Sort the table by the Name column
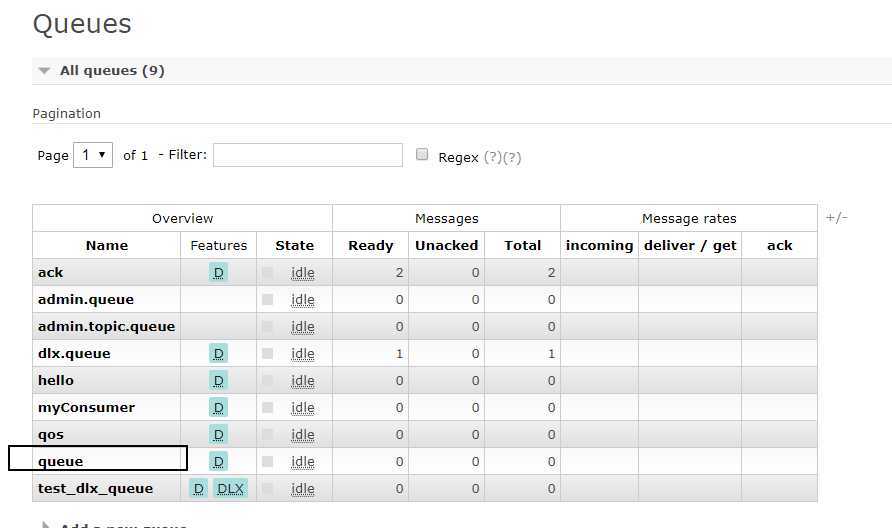892x528 pixels. click(106, 245)
